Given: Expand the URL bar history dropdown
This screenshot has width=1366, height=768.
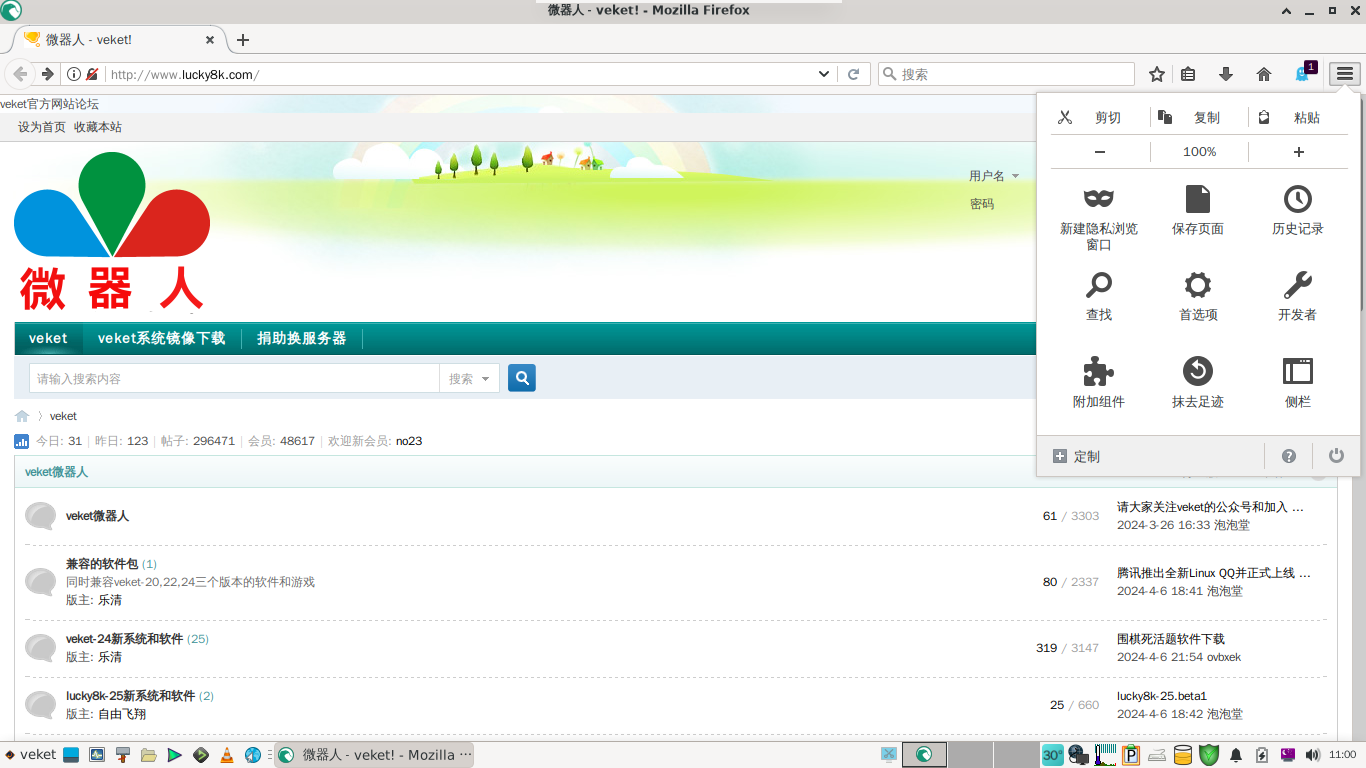Looking at the screenshot, I should (x=824, y=74).
